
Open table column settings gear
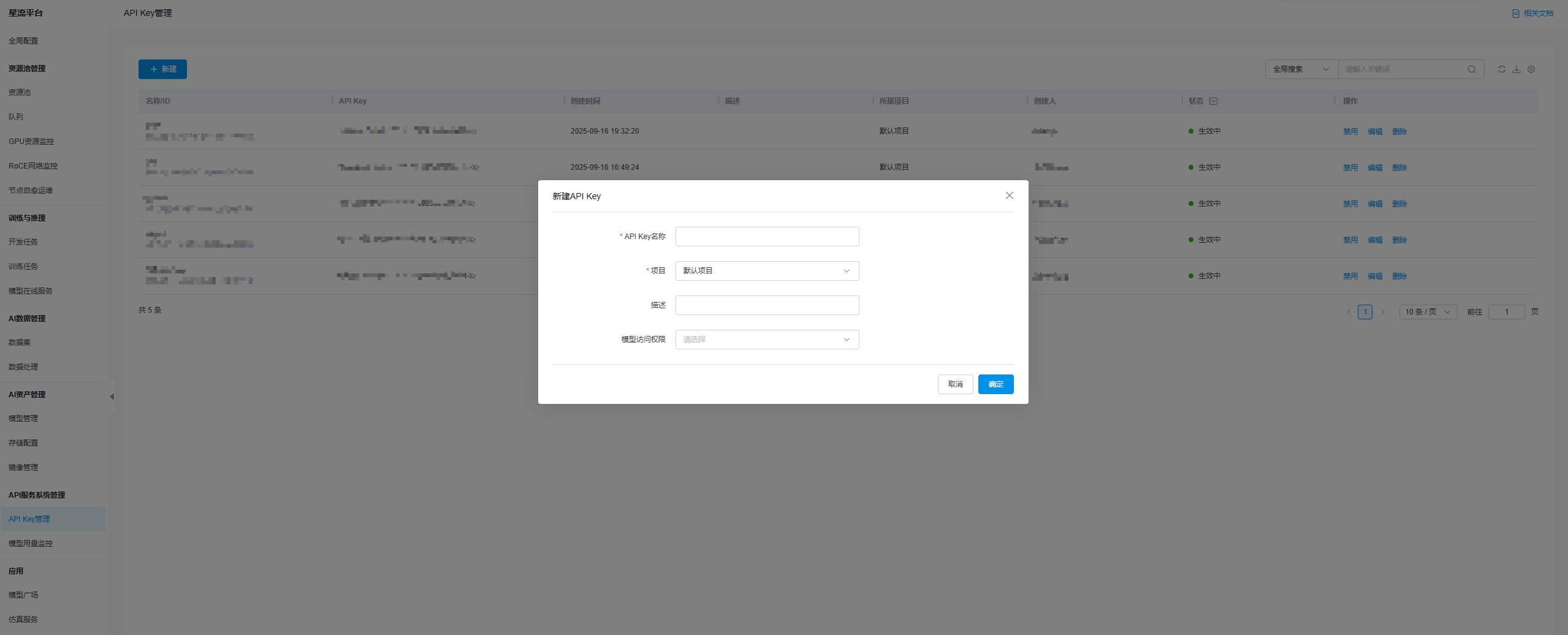1531,69
